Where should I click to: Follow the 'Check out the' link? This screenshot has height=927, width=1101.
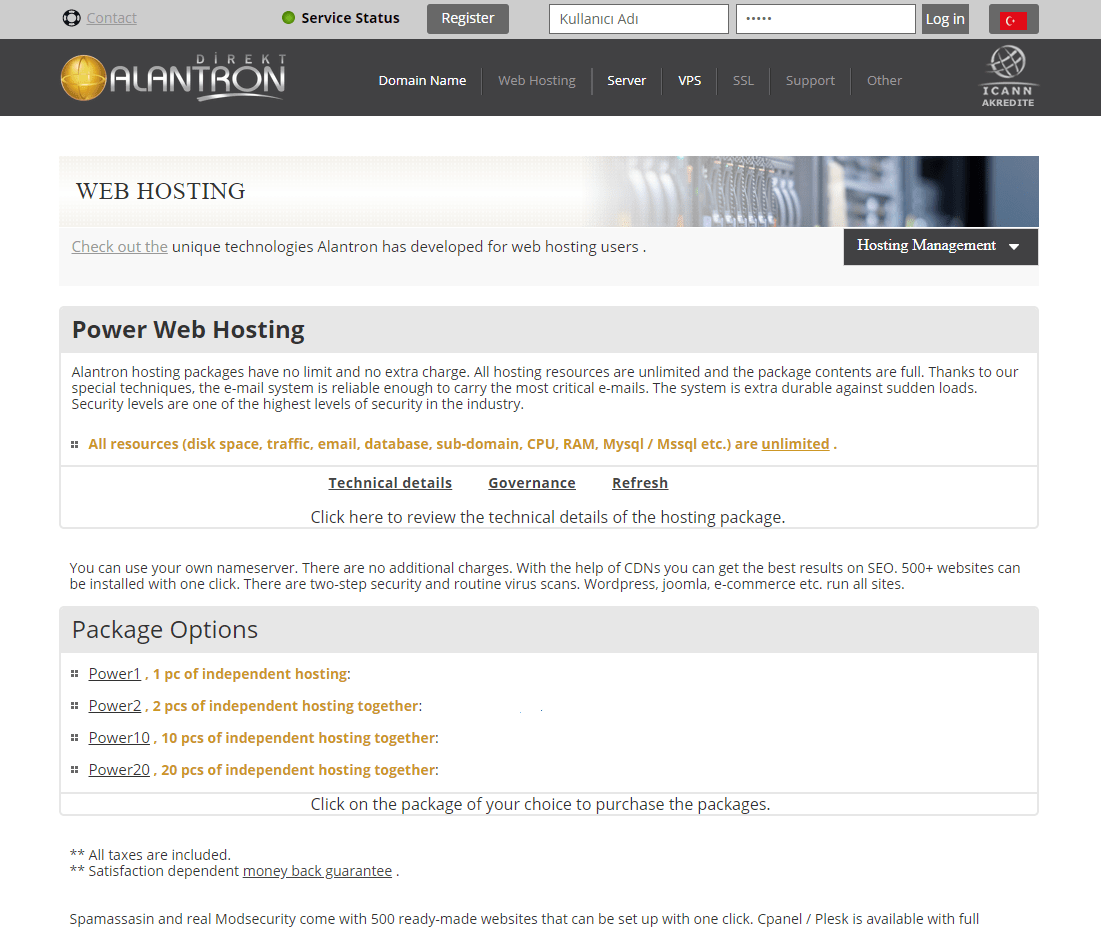[x=119, y=246]
